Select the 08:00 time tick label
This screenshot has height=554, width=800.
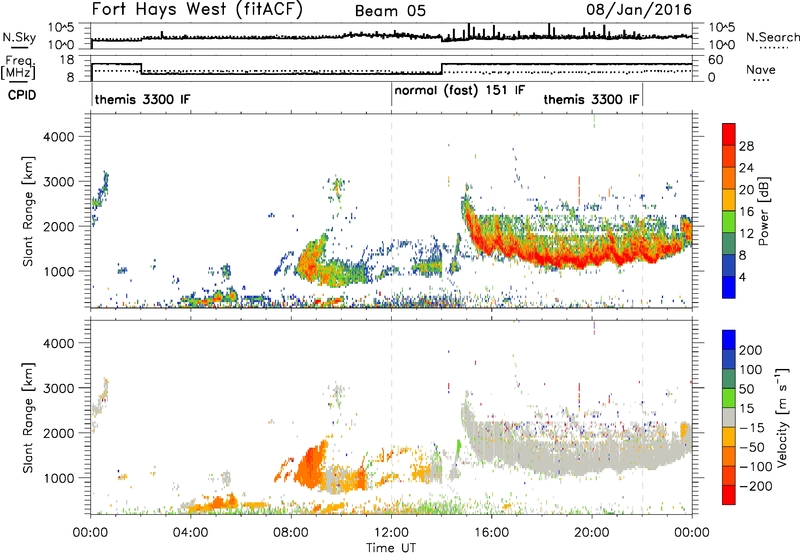(291, 533)
